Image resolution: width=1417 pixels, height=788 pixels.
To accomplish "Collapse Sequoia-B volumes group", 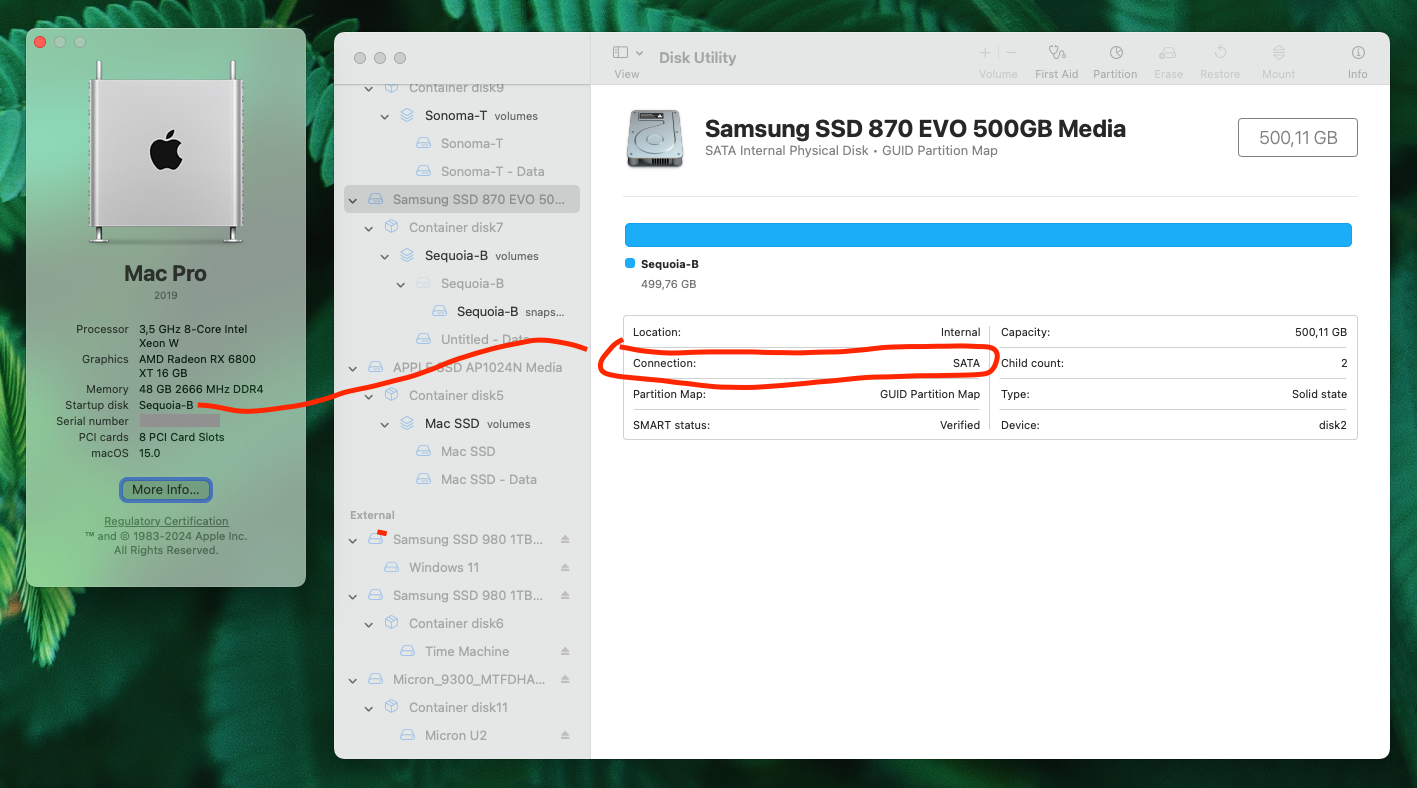I will point(385,256).
